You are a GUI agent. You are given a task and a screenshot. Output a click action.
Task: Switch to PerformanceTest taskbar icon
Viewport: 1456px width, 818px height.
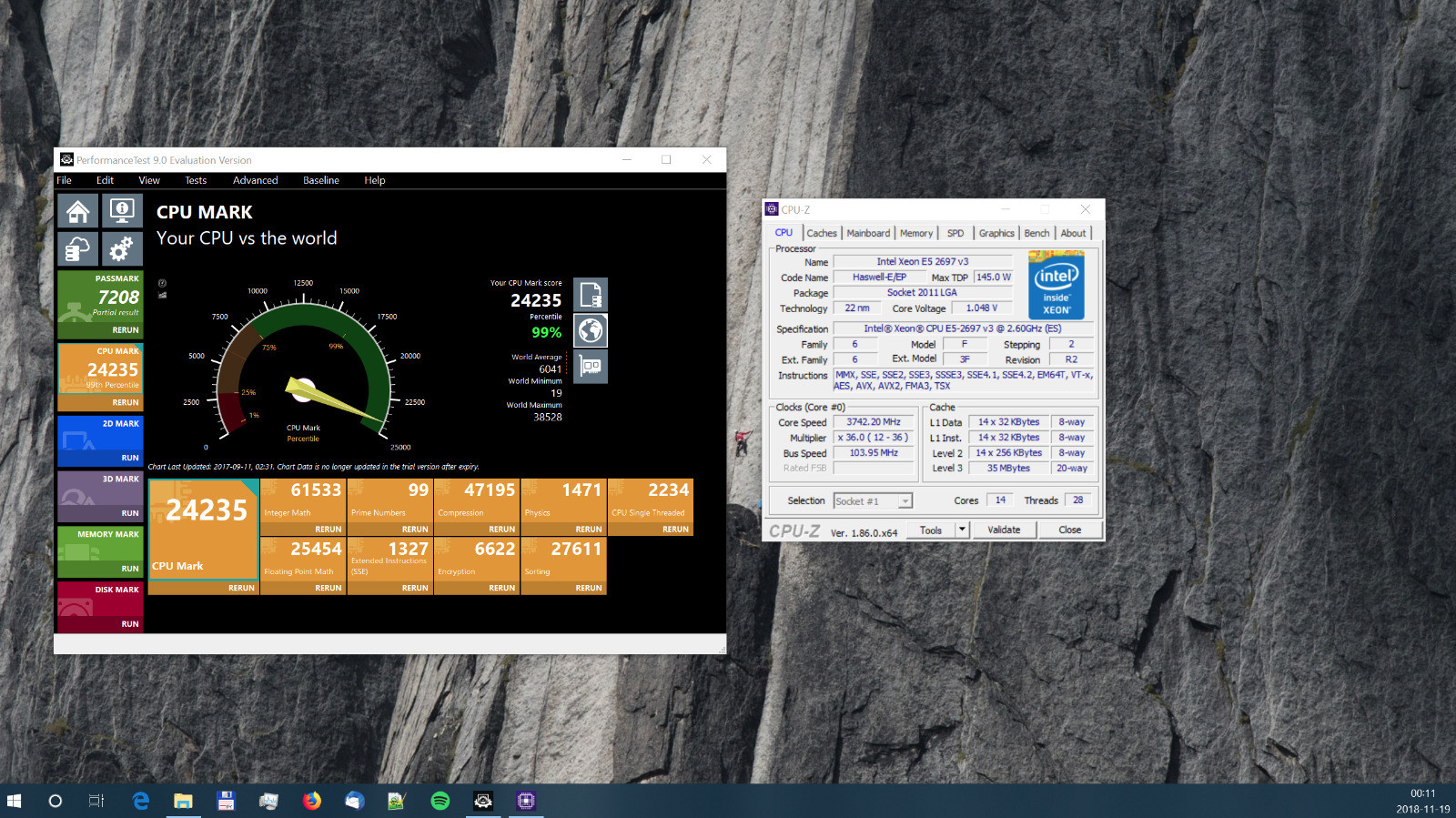(x=483, y=801)
